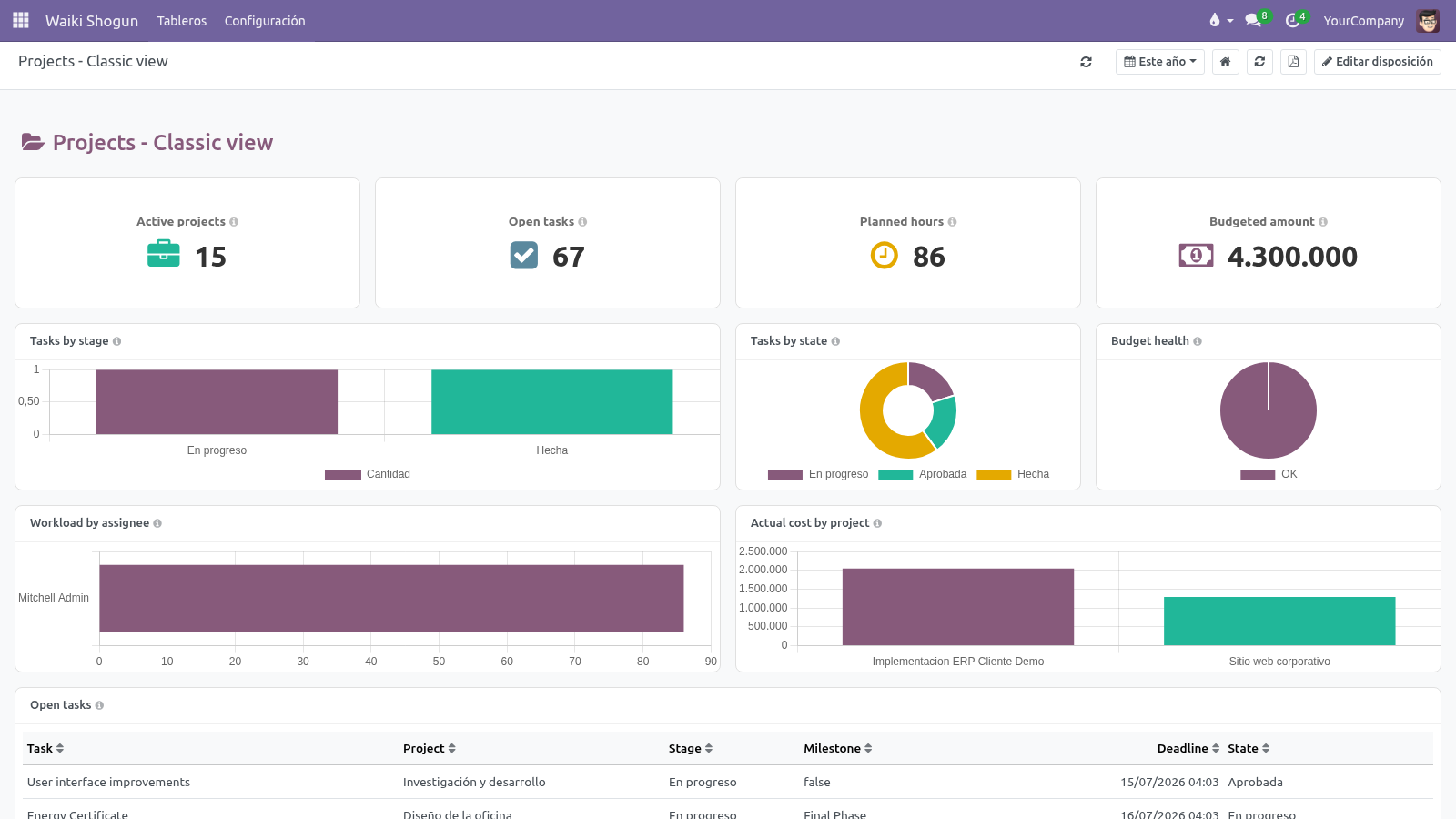
Task: Export dashboard as PDF
Action: pos(1293,62)
